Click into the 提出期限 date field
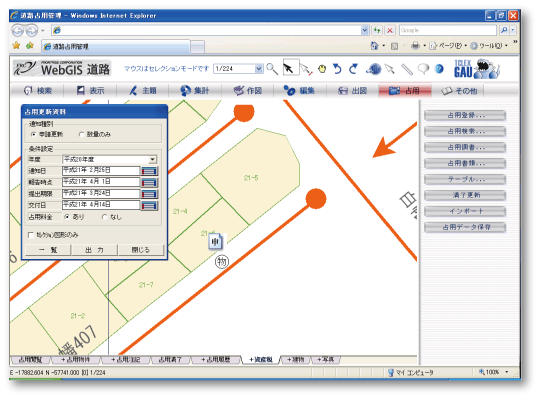The height and width of the screenshot is (399, 540). (x=101, y=193)
